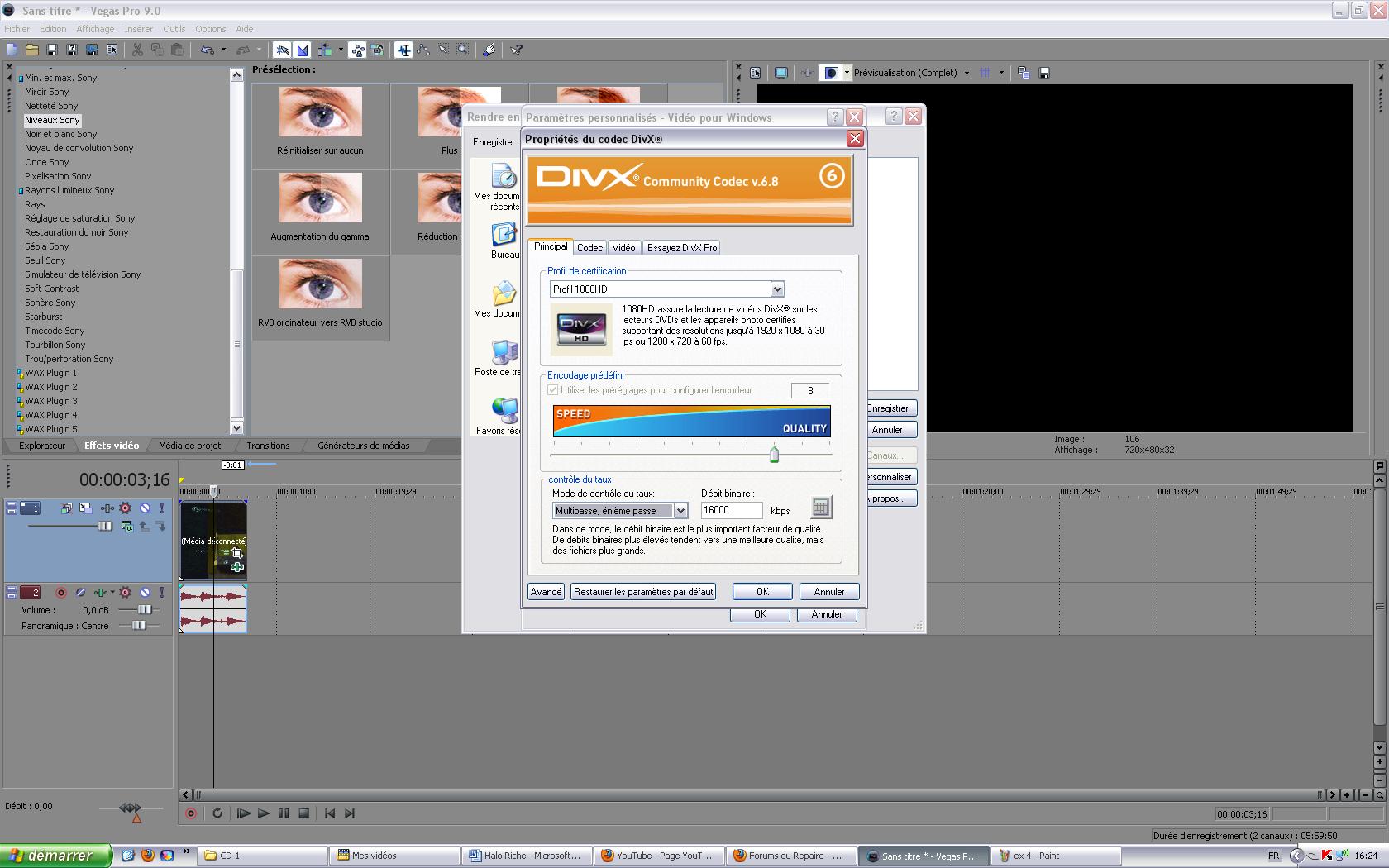Open DivX bitrate calculator icon
The image size is (1389, 868).
pyautogui.click(x=821, y=508)
